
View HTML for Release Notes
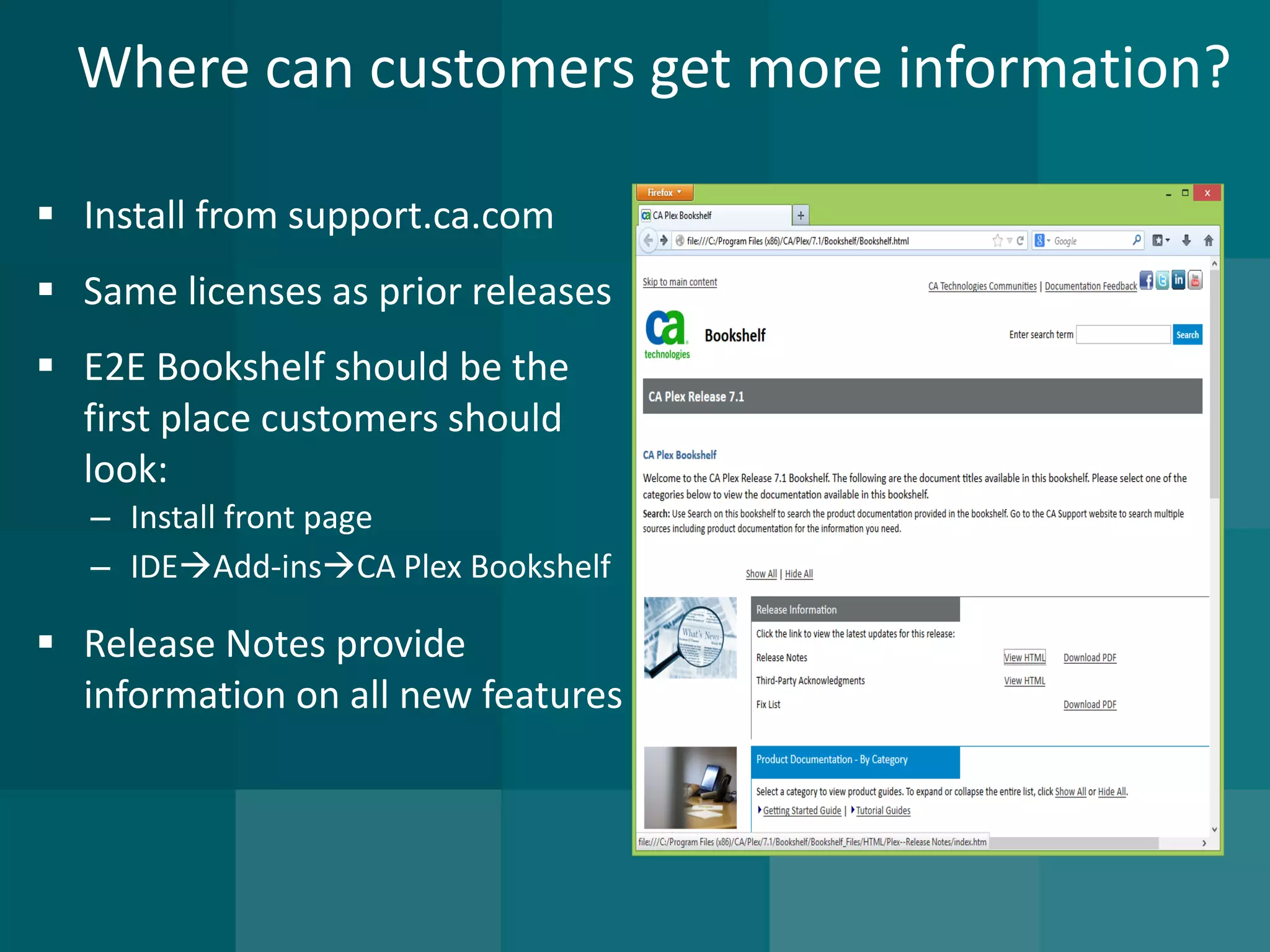tap(1024, 658)
